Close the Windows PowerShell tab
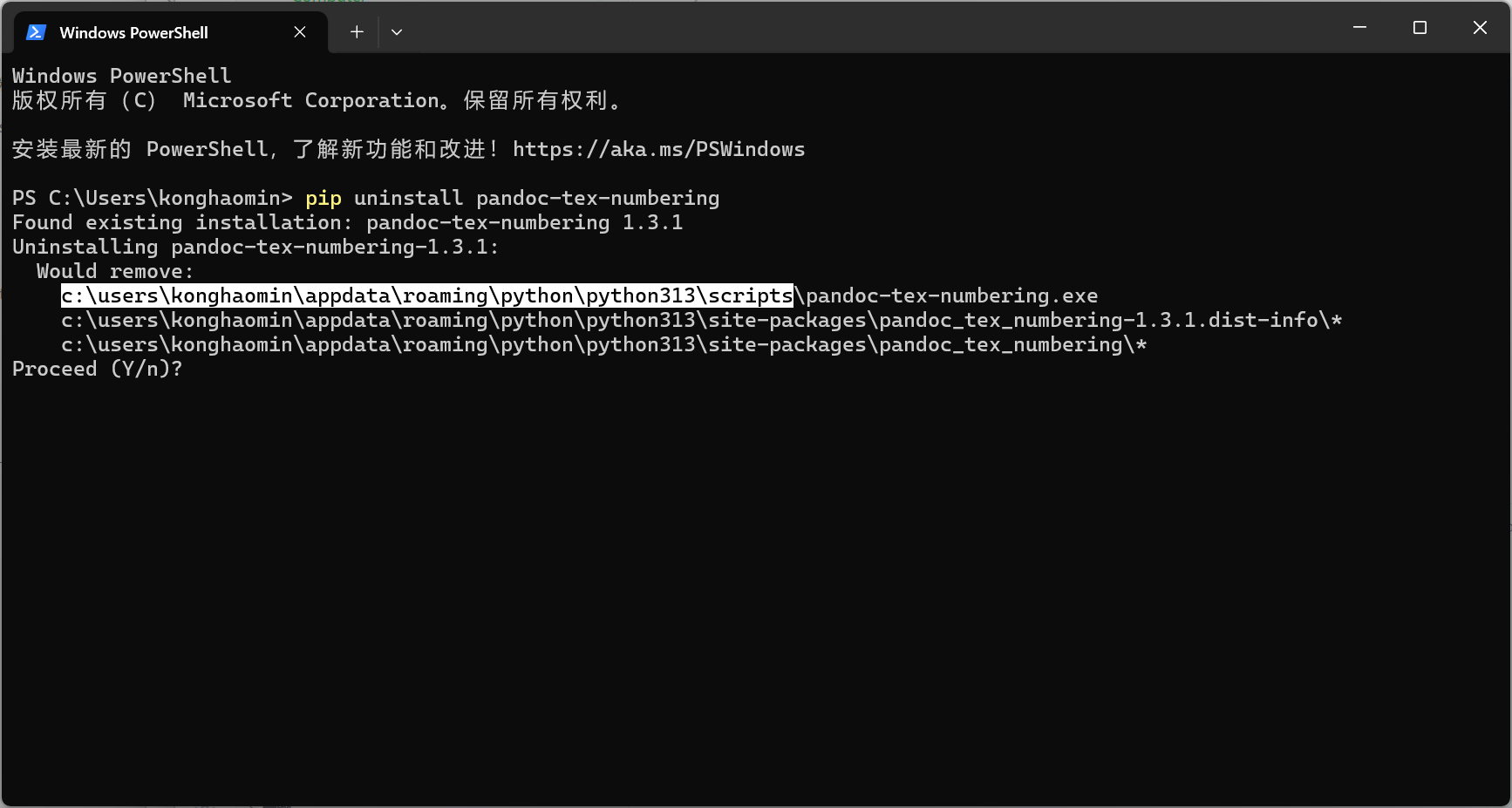Viewport: 1512px width, 808px height. (300, 31)
